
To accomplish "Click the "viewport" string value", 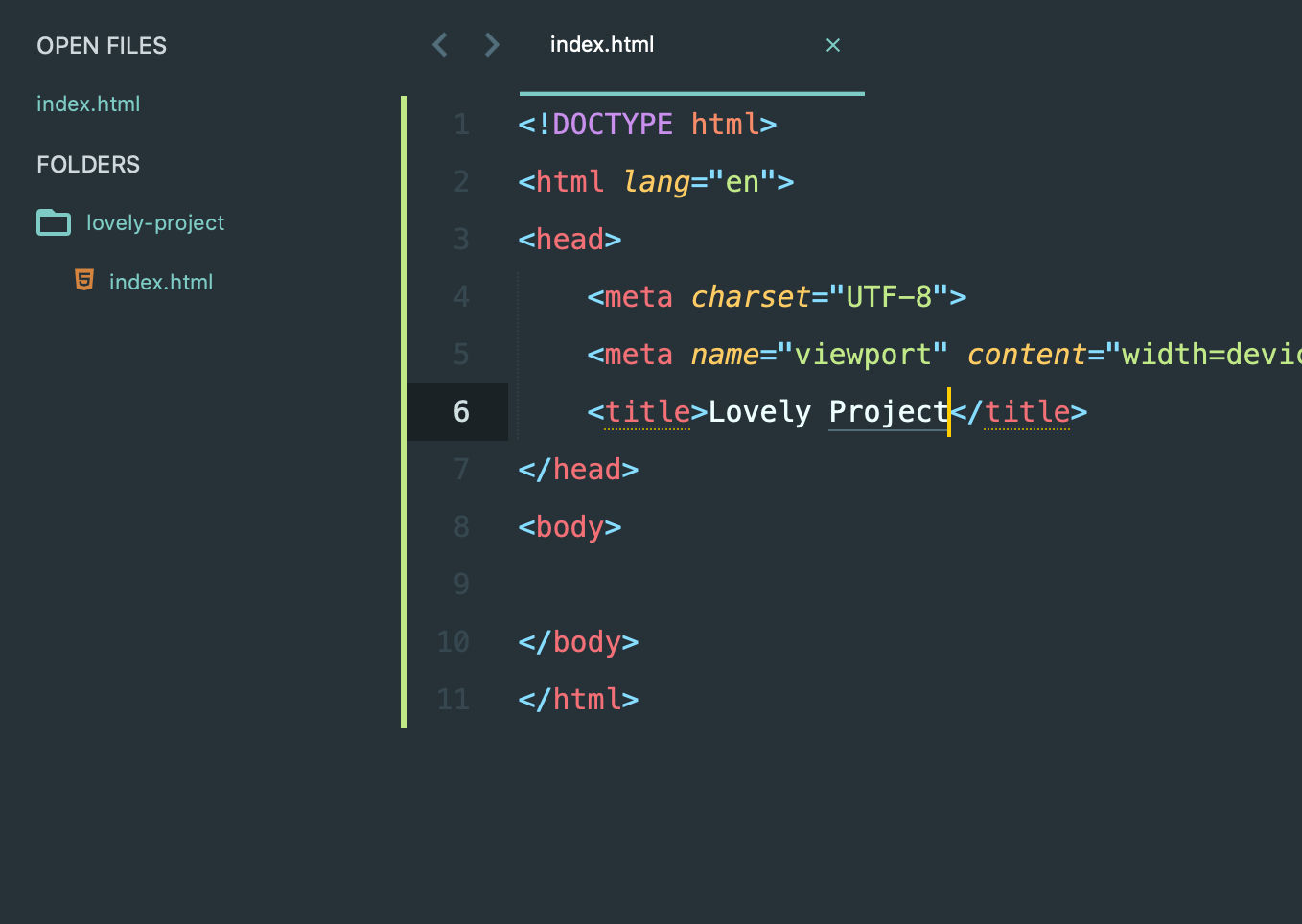I will 863,355.
